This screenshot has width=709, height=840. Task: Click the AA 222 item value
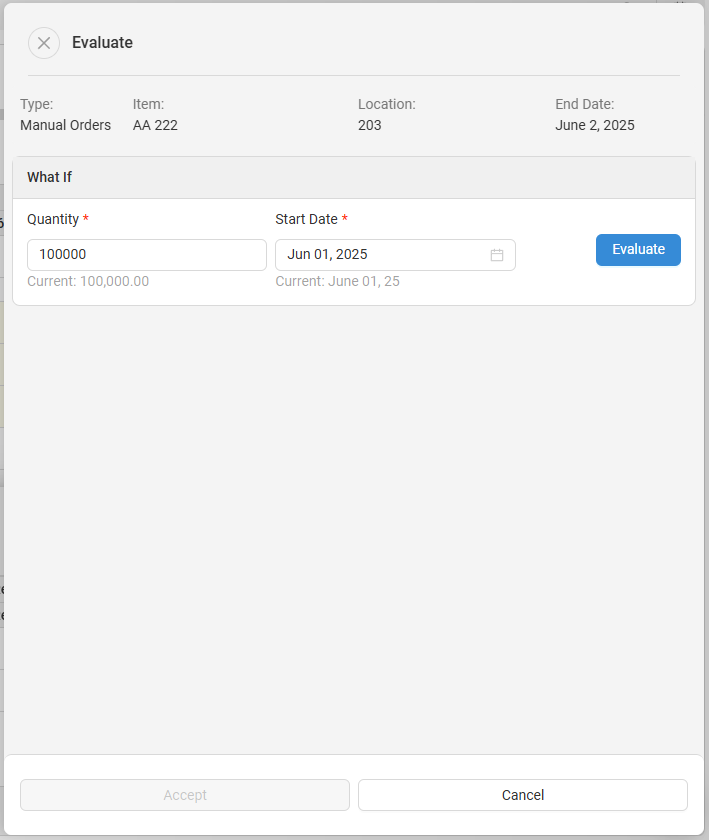155,125
